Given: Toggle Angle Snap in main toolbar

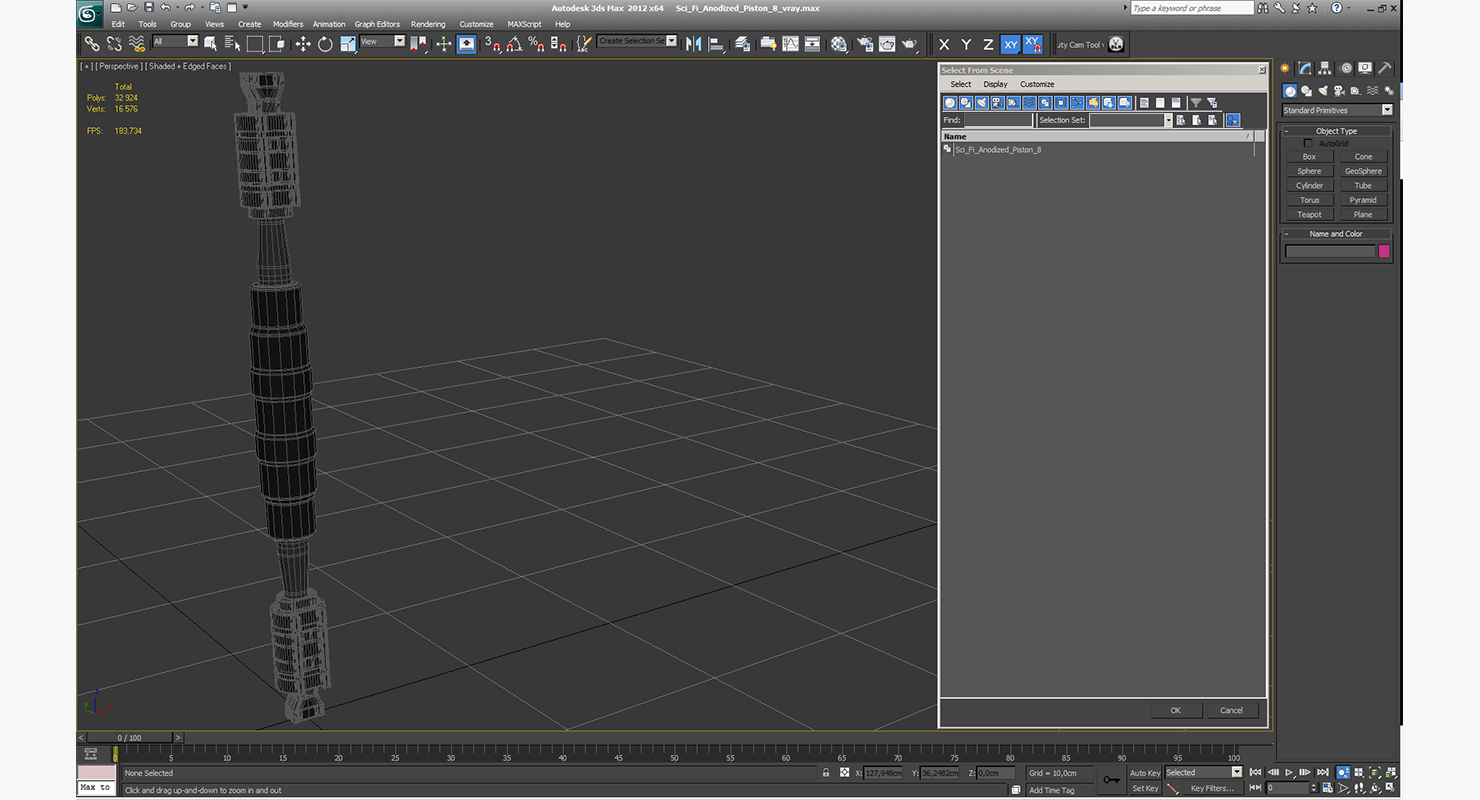Looking at the screenshot, I should [514, 44].
